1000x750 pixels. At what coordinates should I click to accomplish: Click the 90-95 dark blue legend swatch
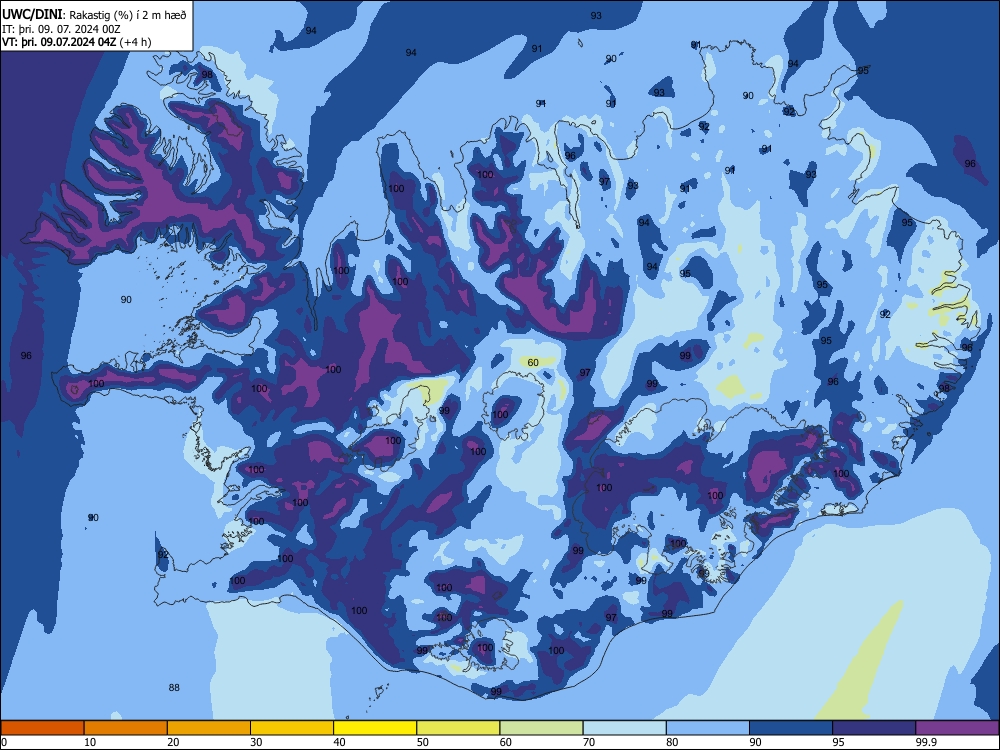coord(791,728)
